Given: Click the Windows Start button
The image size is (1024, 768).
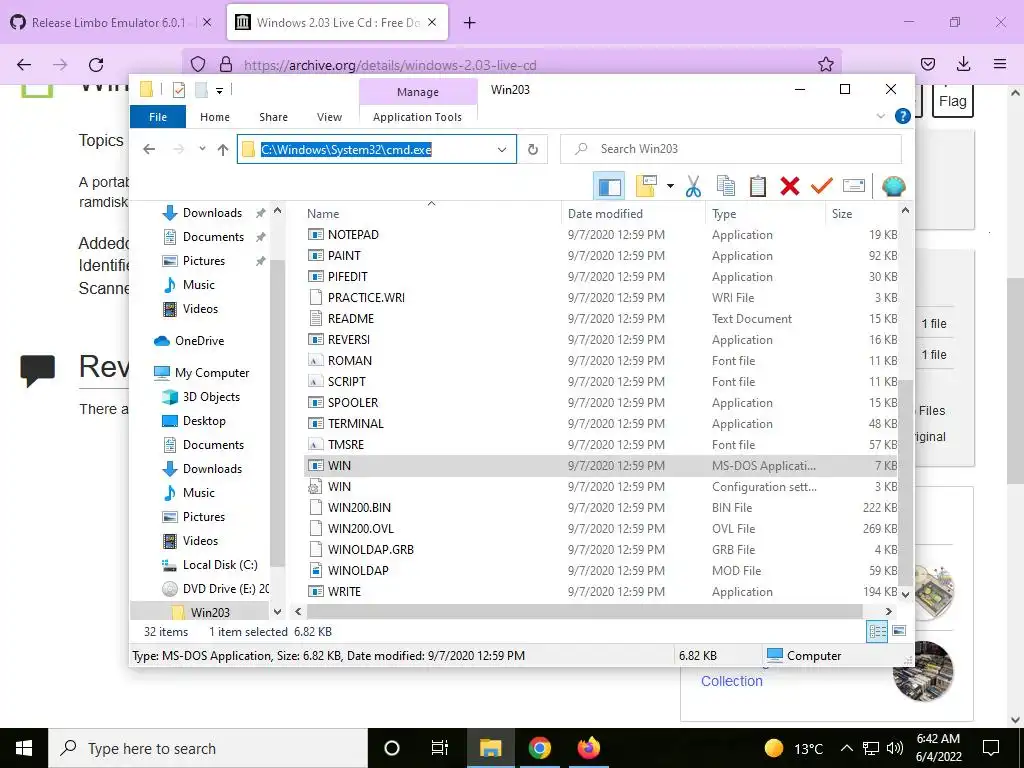Looking at the screenshot, I should pos(24,748).
